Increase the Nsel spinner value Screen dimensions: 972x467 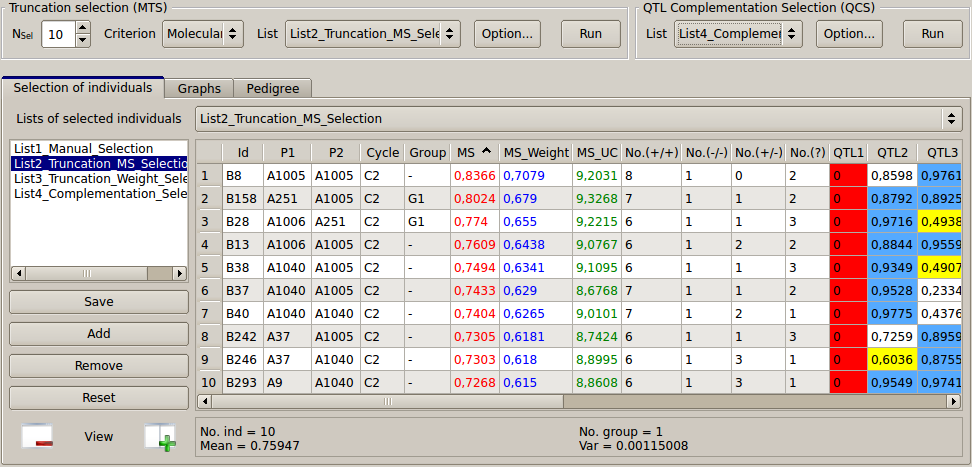pyautogui.click(x=83, y=28)
